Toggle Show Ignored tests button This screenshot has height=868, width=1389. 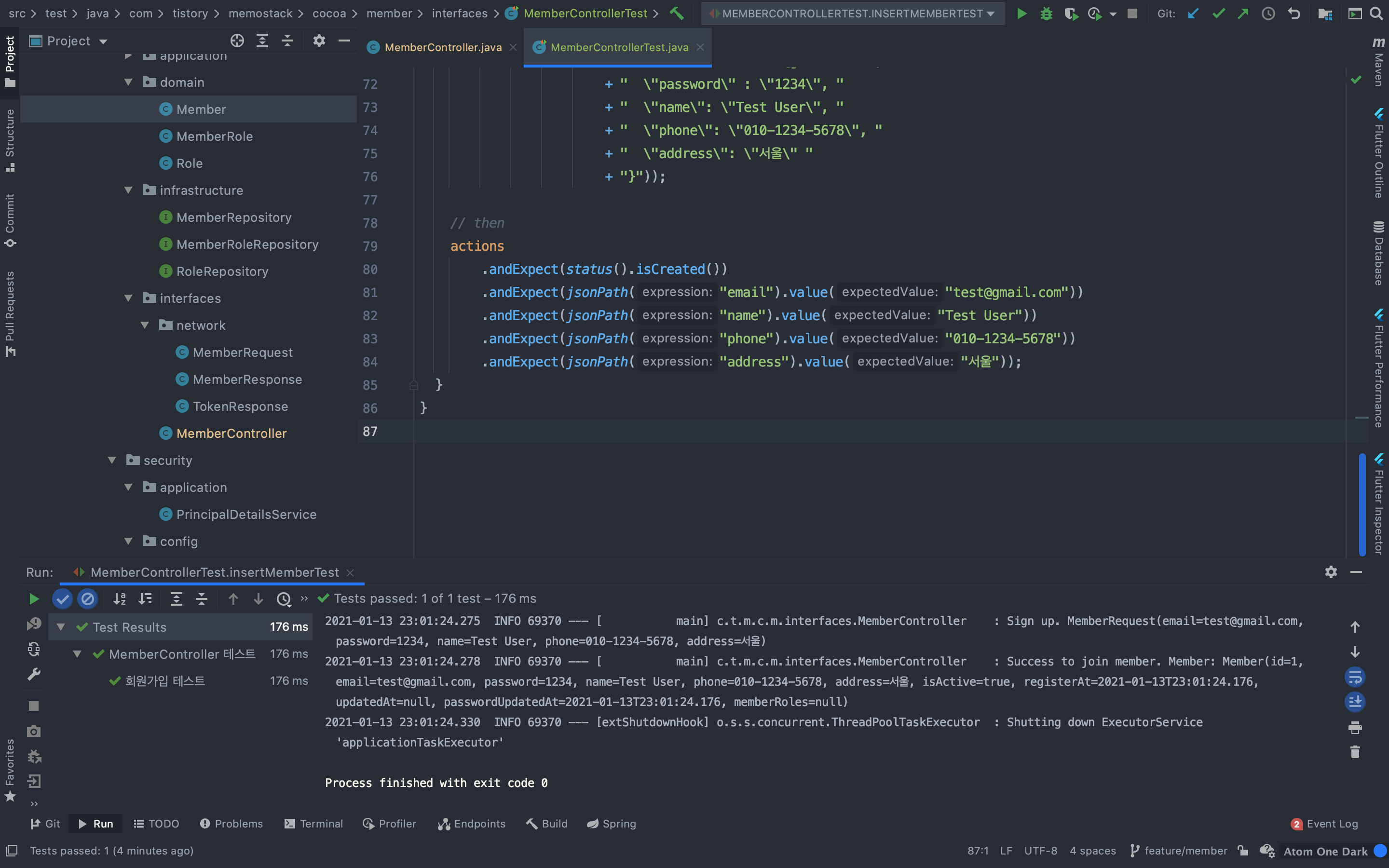[x=87, y=599]
